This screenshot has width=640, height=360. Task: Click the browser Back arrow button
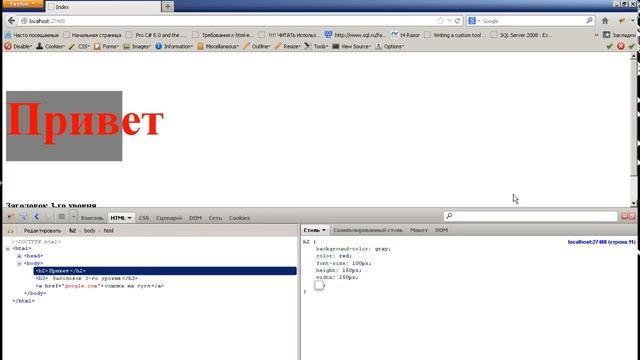pyautogui.click(x=11, y=21)
